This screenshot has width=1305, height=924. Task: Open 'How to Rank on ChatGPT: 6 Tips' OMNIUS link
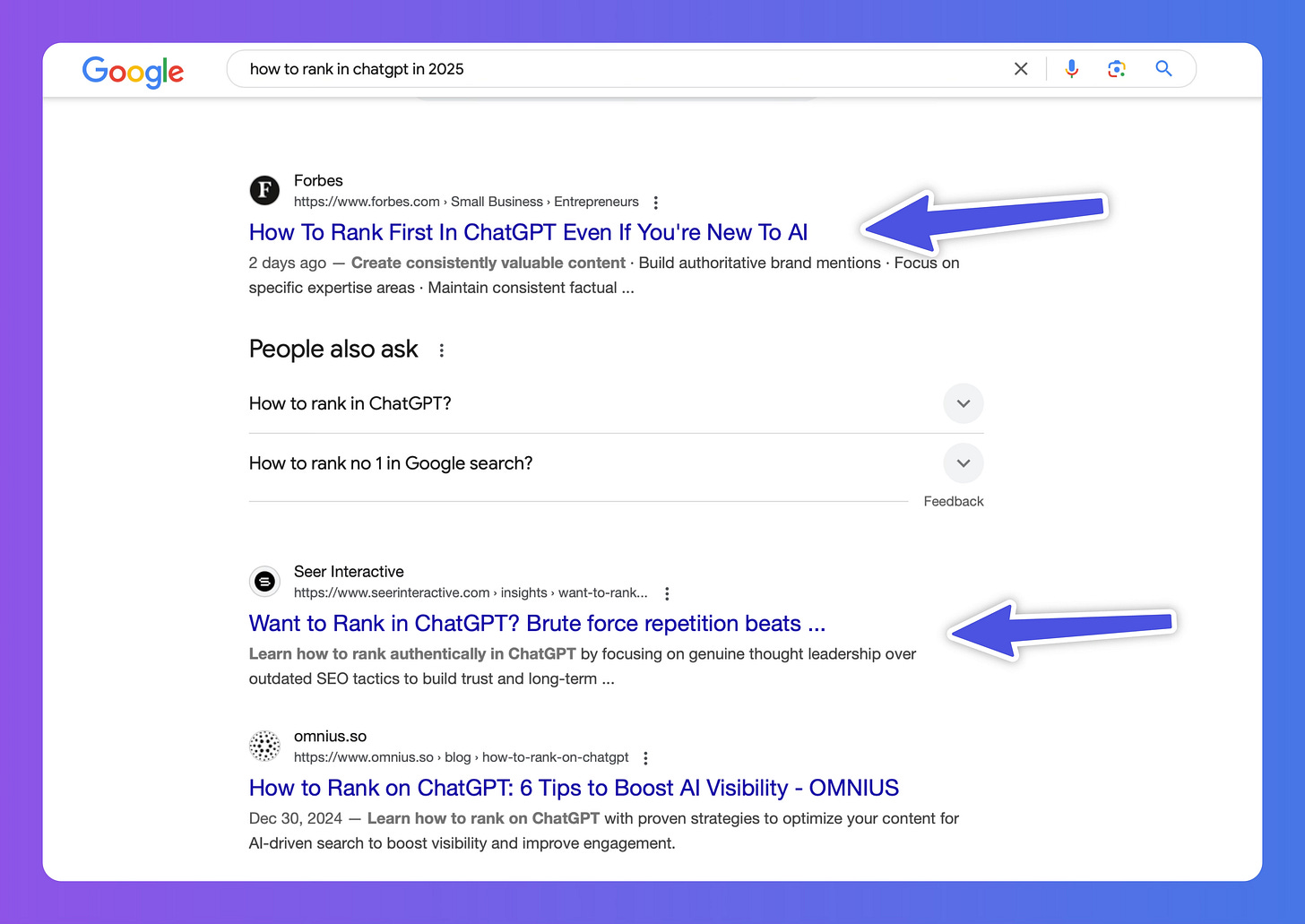coord(574,788)
